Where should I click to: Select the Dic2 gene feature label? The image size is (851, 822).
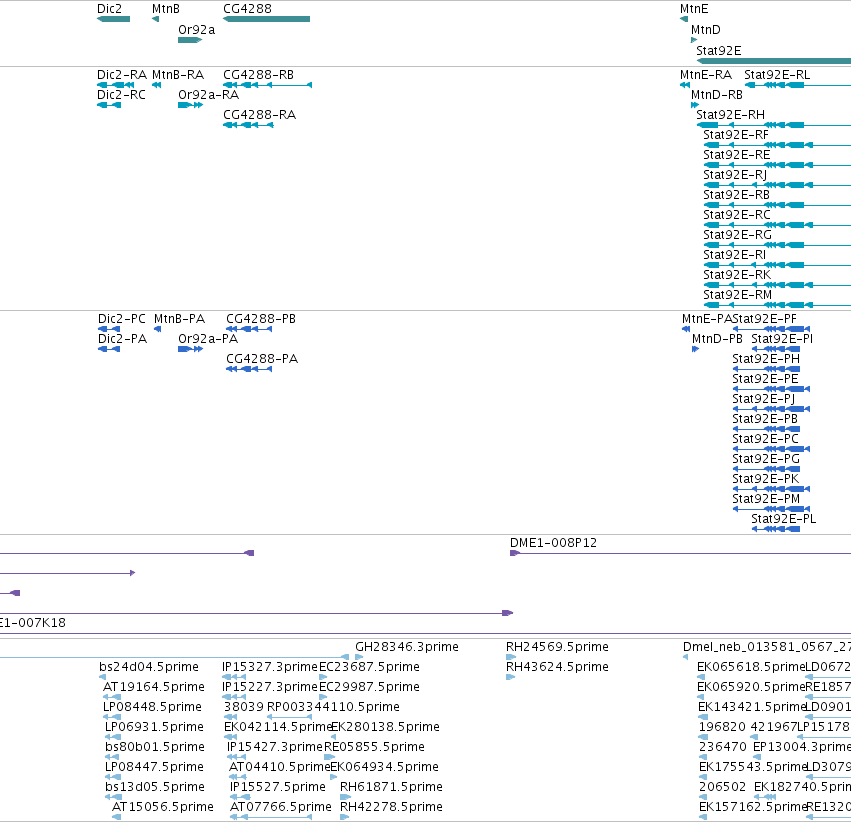pyautogui.click(x=109, y=9)
